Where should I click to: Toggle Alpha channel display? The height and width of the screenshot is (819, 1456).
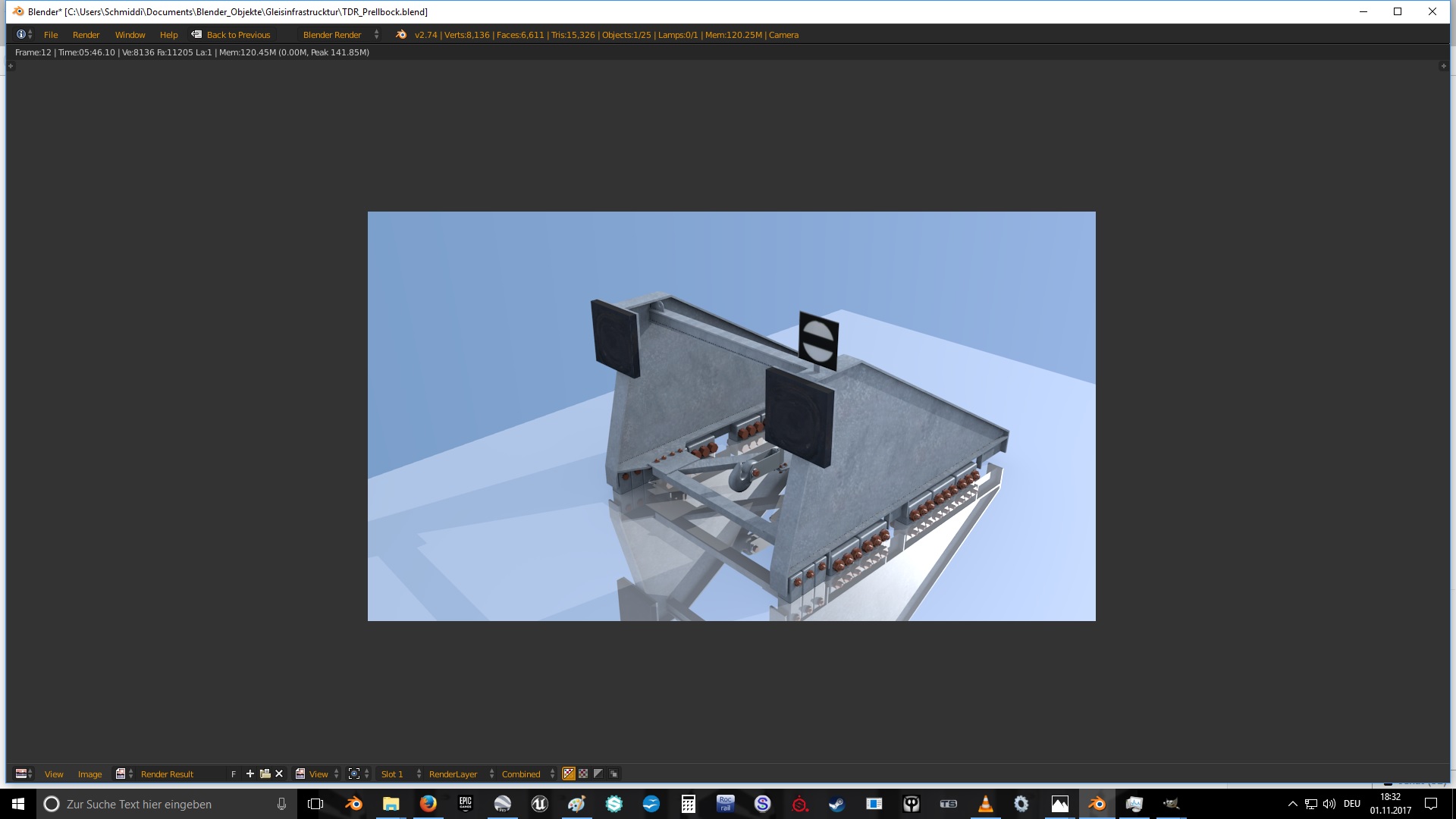598,774
